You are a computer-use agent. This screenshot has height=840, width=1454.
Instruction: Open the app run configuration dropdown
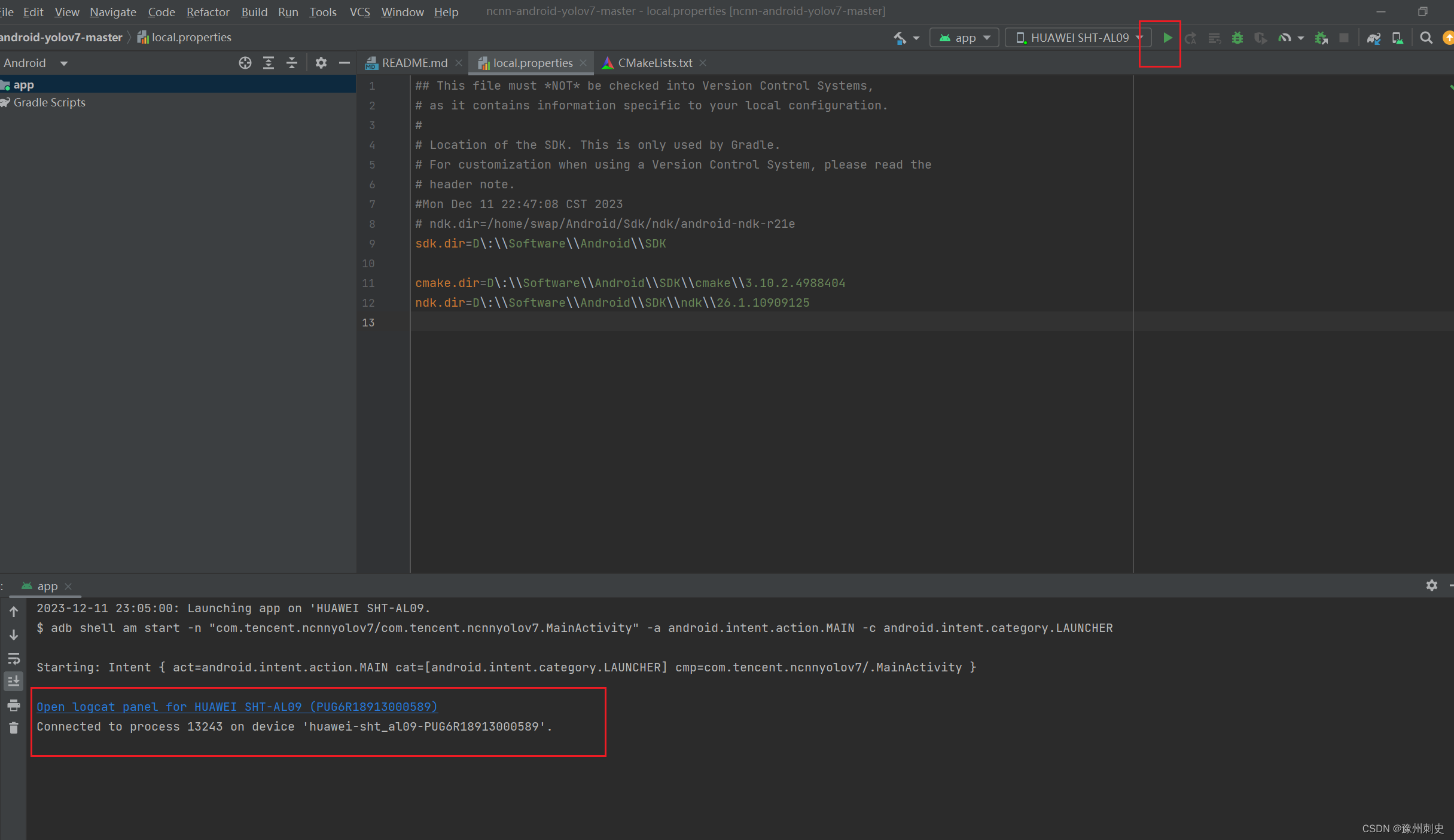(964, 38)
